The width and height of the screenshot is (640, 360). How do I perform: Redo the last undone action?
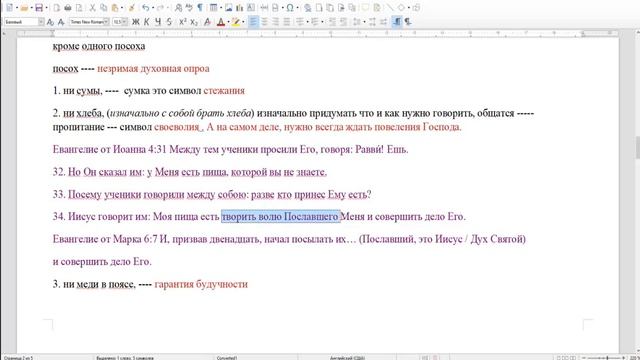click(x=160, y=8)
